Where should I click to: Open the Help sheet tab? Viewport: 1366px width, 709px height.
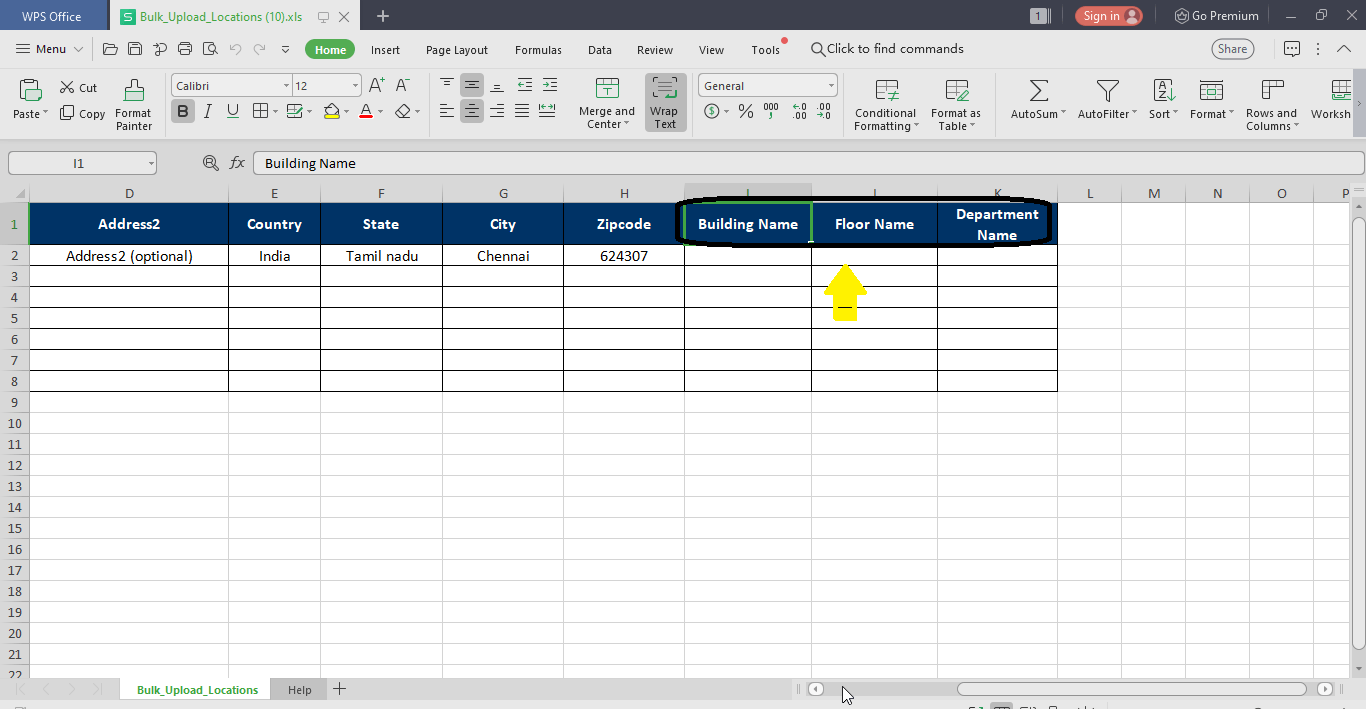pos(299,690)
